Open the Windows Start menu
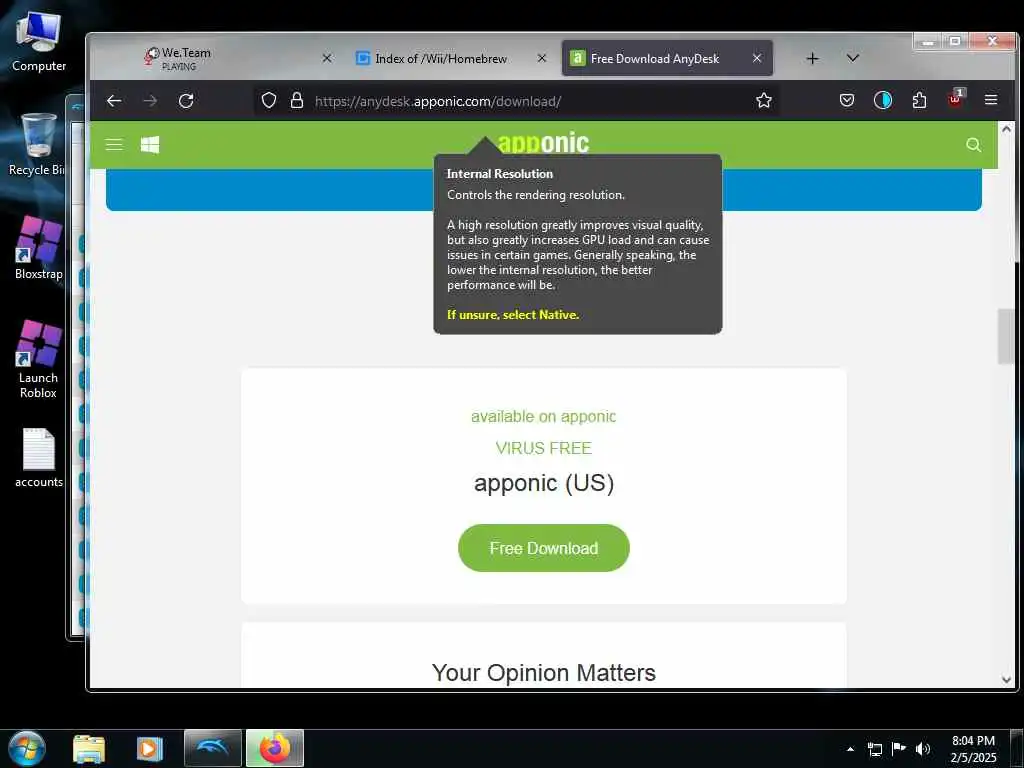 (27, 748)
